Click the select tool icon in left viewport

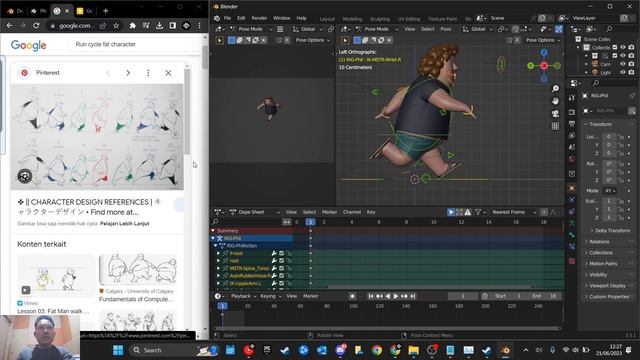(220, 40)
